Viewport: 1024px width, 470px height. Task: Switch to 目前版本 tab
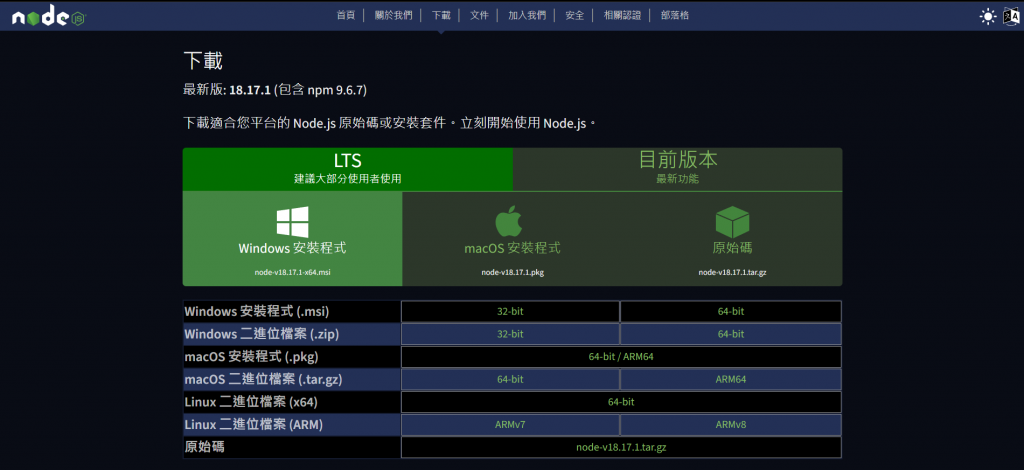coord(677,169)
